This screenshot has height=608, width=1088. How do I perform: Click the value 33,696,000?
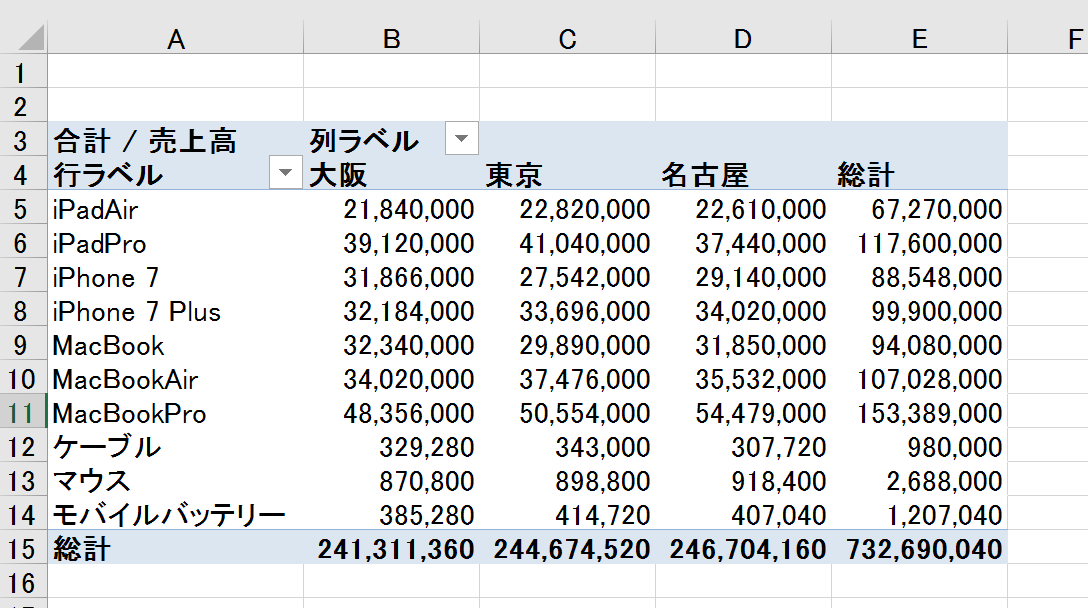585,312
